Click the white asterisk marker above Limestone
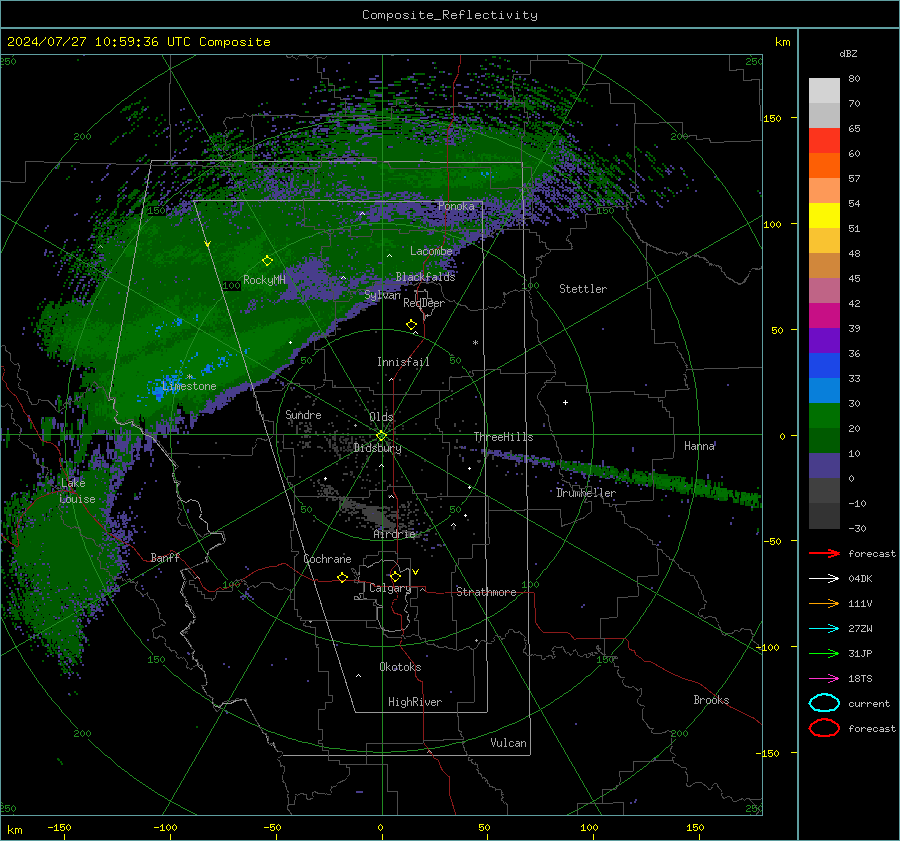 pyautogui.click(x=189, y=377)
